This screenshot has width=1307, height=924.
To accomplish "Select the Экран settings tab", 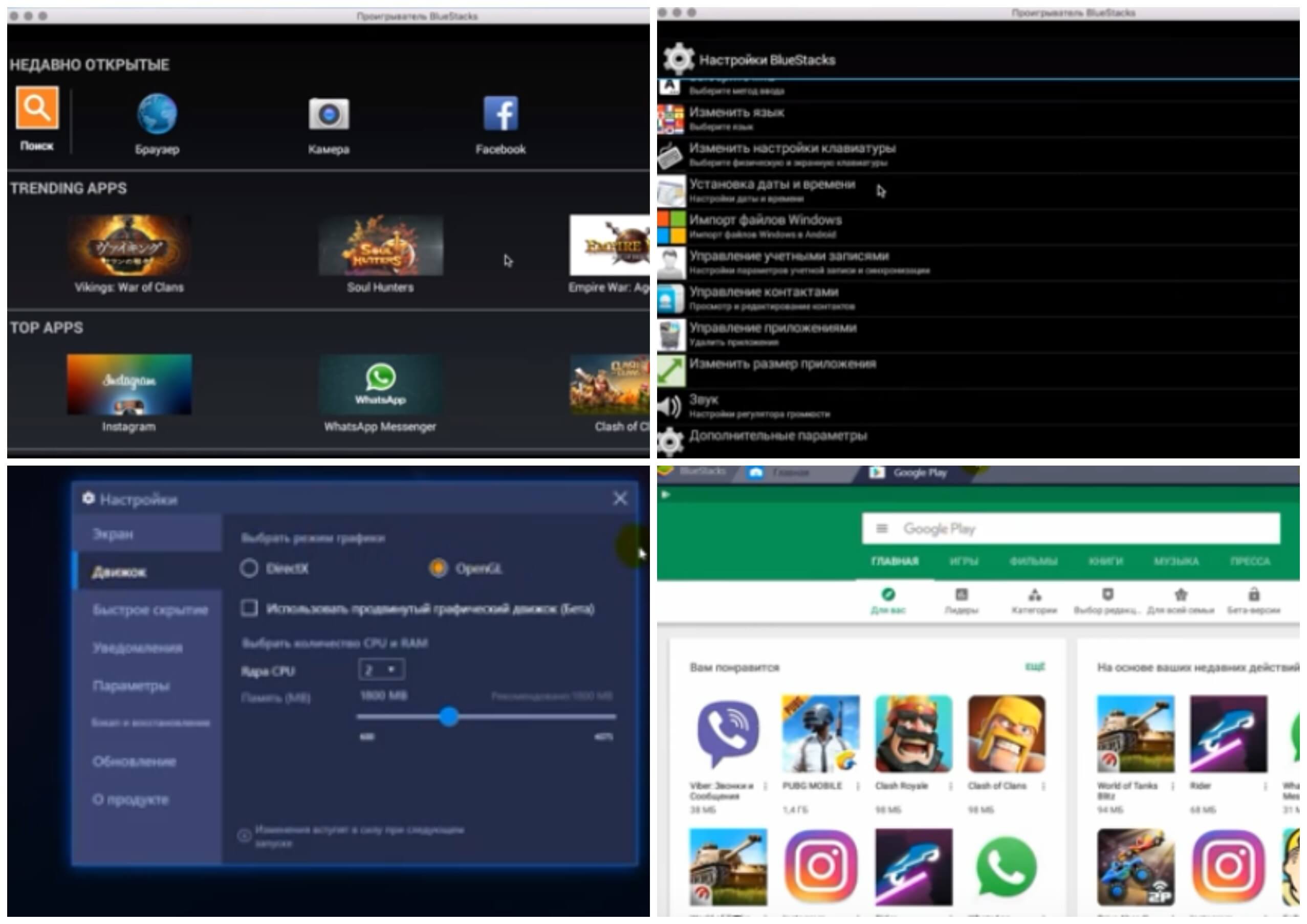I will [147, 534].
